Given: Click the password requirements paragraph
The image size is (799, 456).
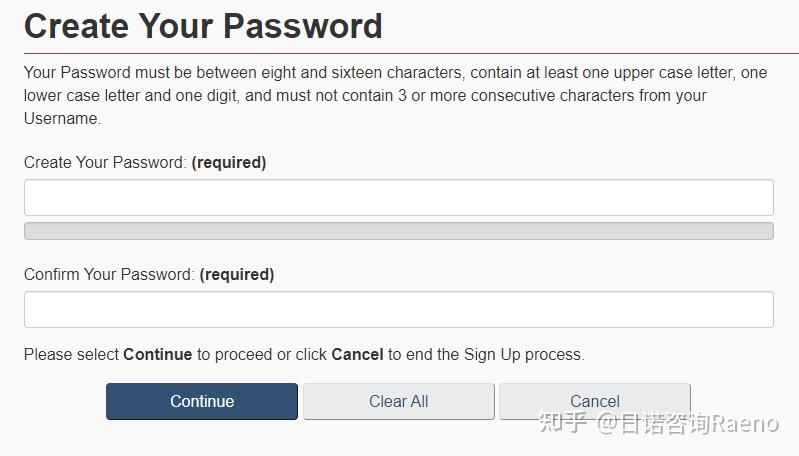Looking at the screenshot, I should (x=396, y=95).
